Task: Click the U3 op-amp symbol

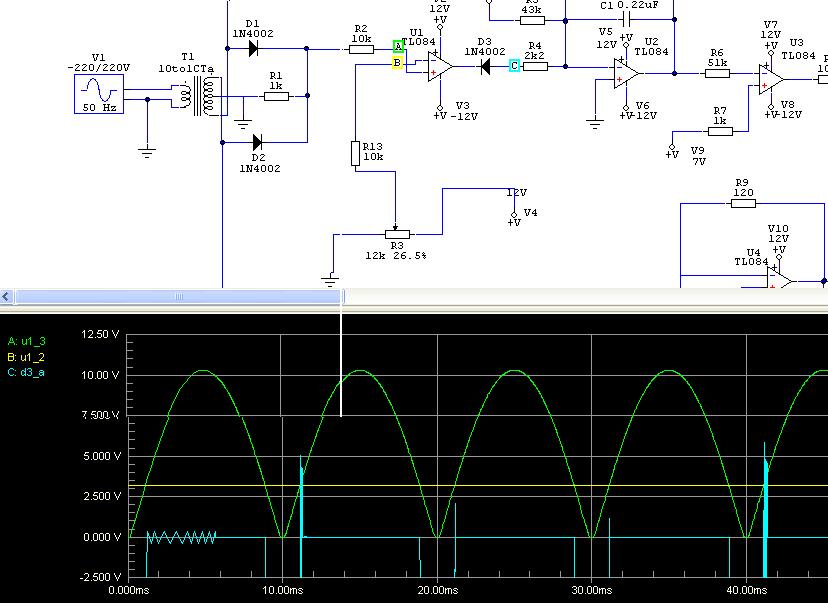Action: pyautogui.click(x=768, y=73)
